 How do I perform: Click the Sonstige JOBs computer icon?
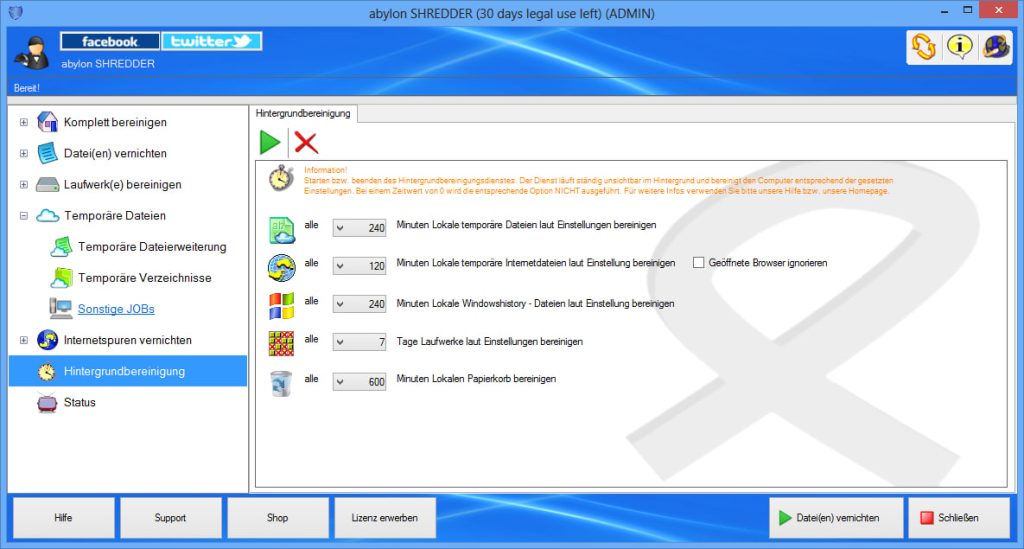coord(61,309)
